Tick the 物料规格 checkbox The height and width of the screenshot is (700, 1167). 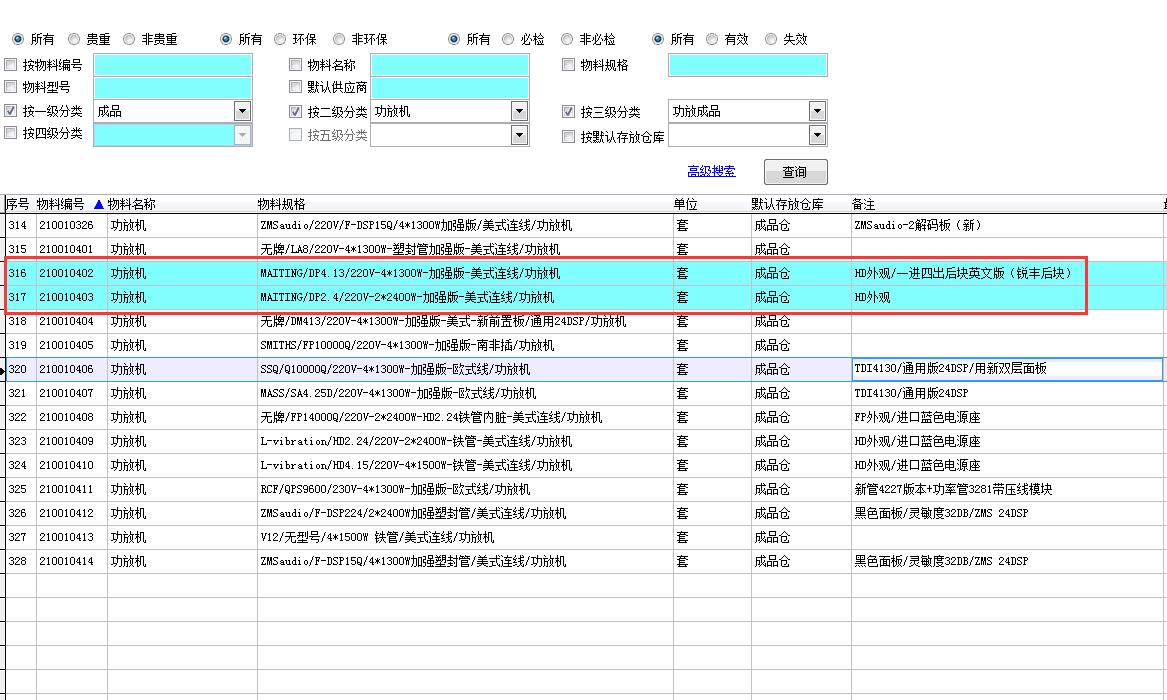569,65
